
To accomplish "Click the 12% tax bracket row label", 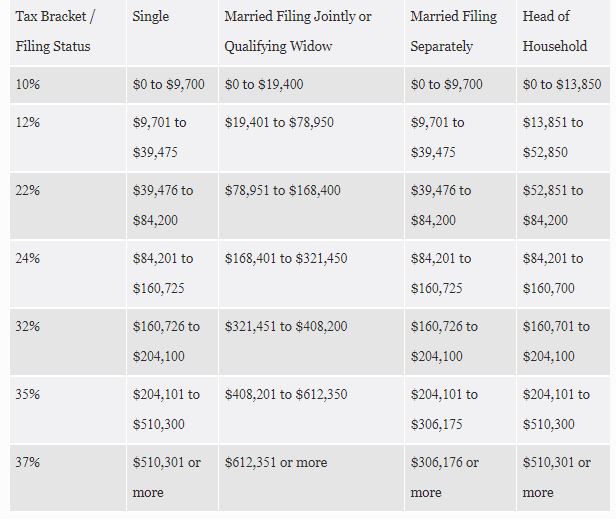I will (x=28, y=122).
